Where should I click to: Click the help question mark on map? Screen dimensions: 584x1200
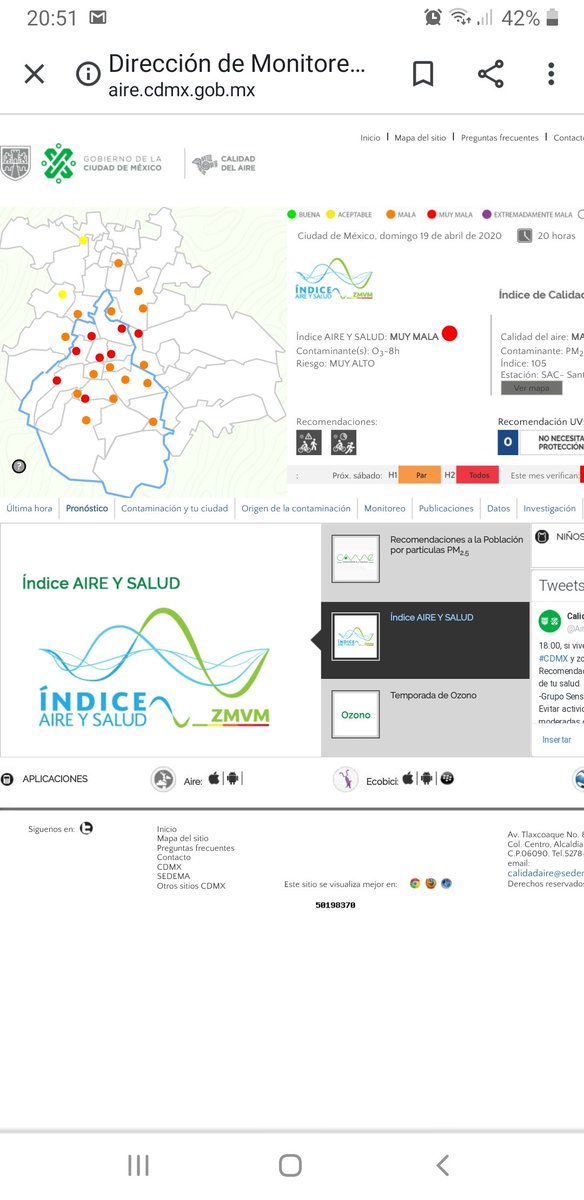coord(19,466)
